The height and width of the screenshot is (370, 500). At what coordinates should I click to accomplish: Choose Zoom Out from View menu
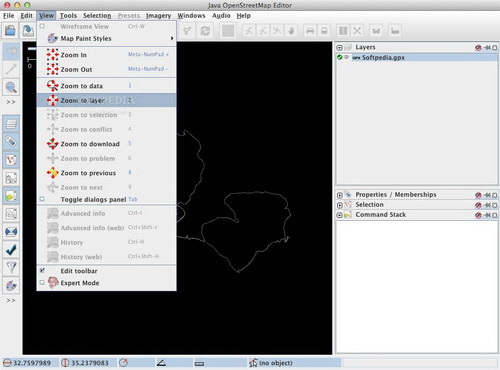pos(106,69)
